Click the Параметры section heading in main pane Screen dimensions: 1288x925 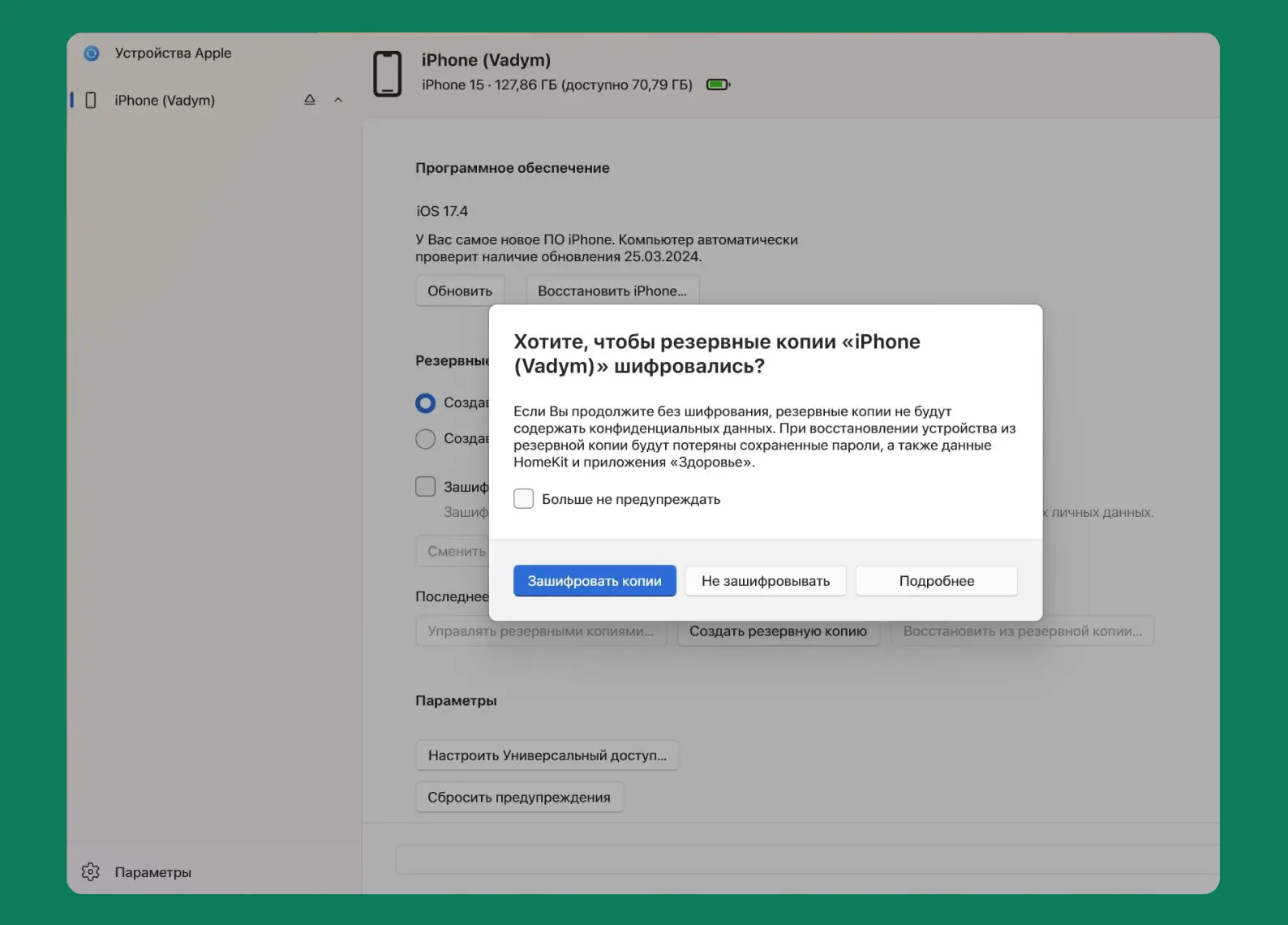tap(456, 700)
